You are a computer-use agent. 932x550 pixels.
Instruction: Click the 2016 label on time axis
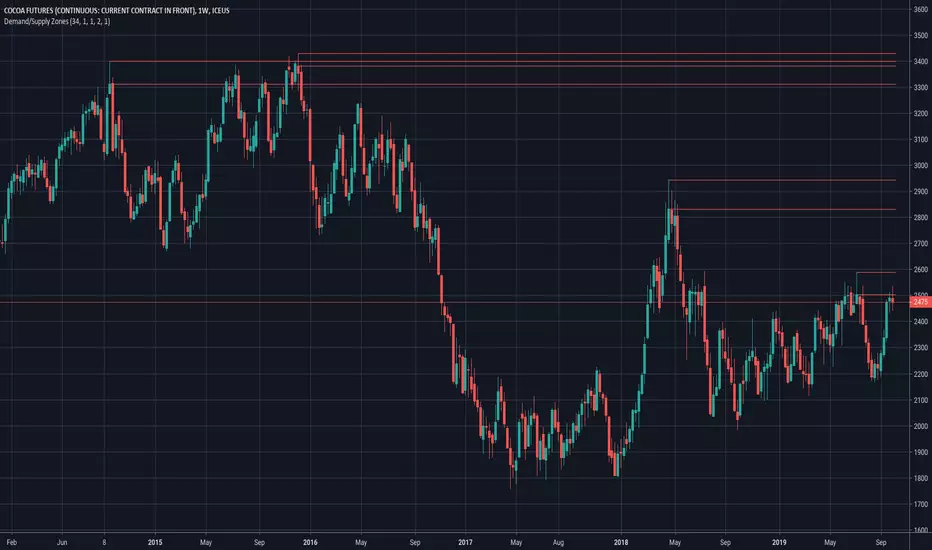[x=310, y=542]
